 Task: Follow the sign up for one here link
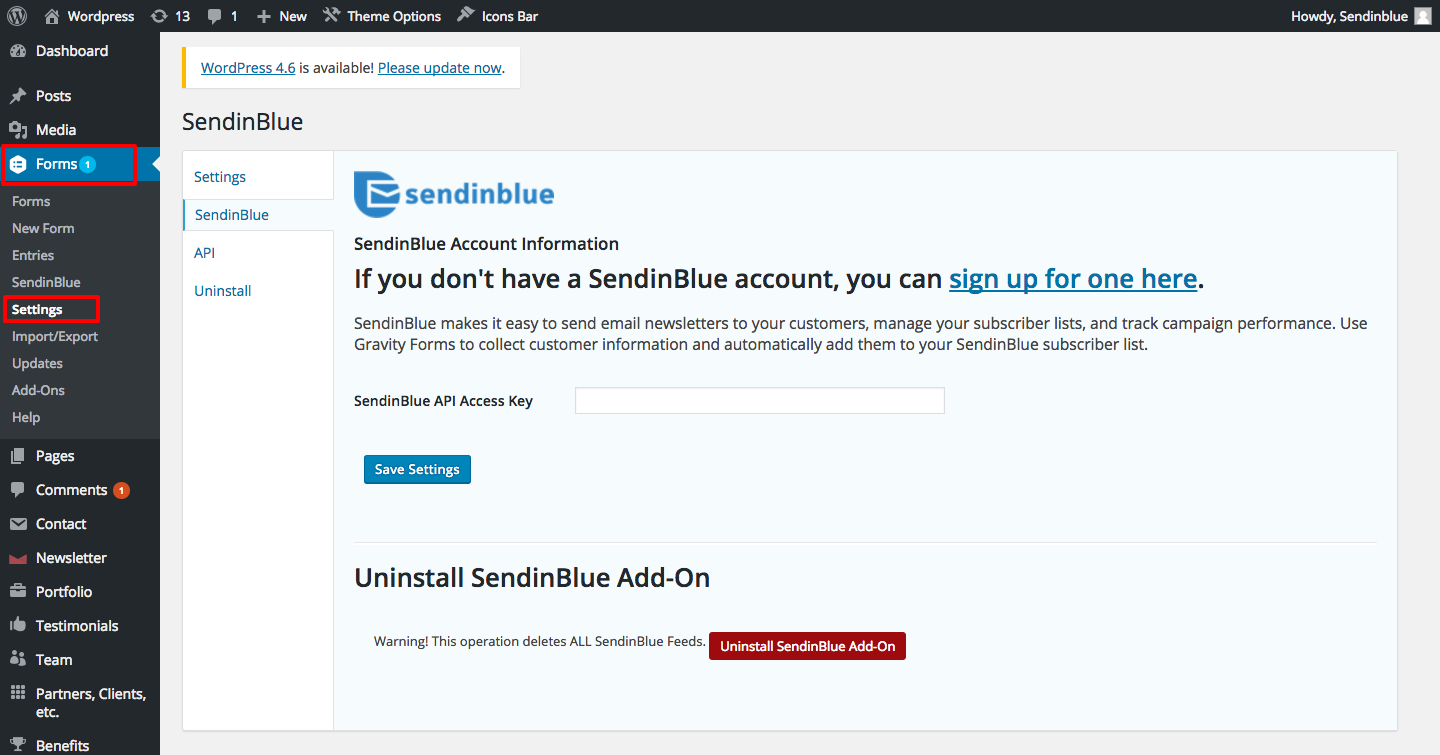1073,278
